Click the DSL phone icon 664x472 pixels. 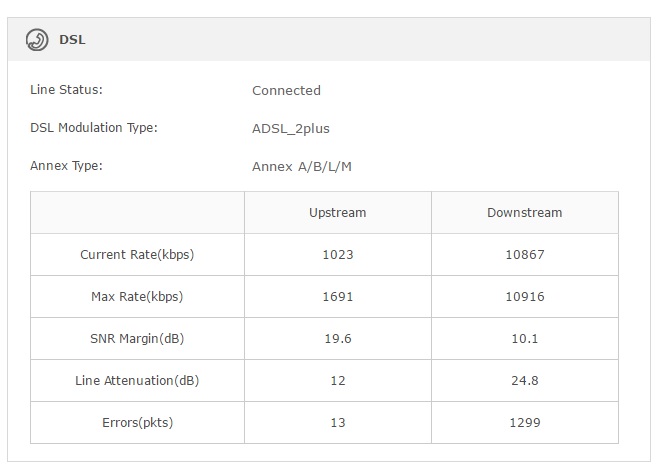(x=37, y=40)
